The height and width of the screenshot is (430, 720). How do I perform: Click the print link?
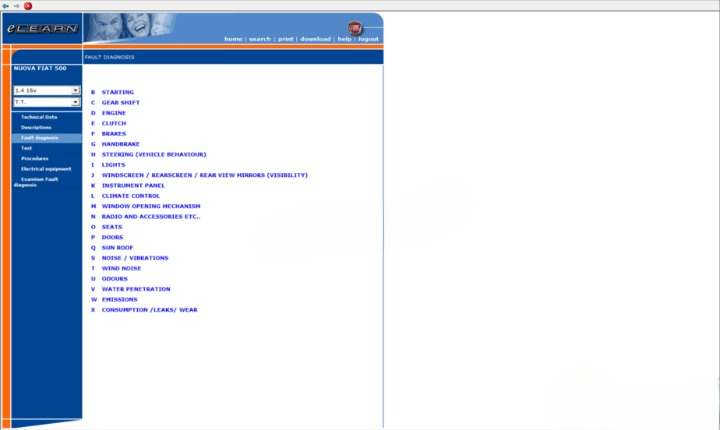(x=286, y=39)
